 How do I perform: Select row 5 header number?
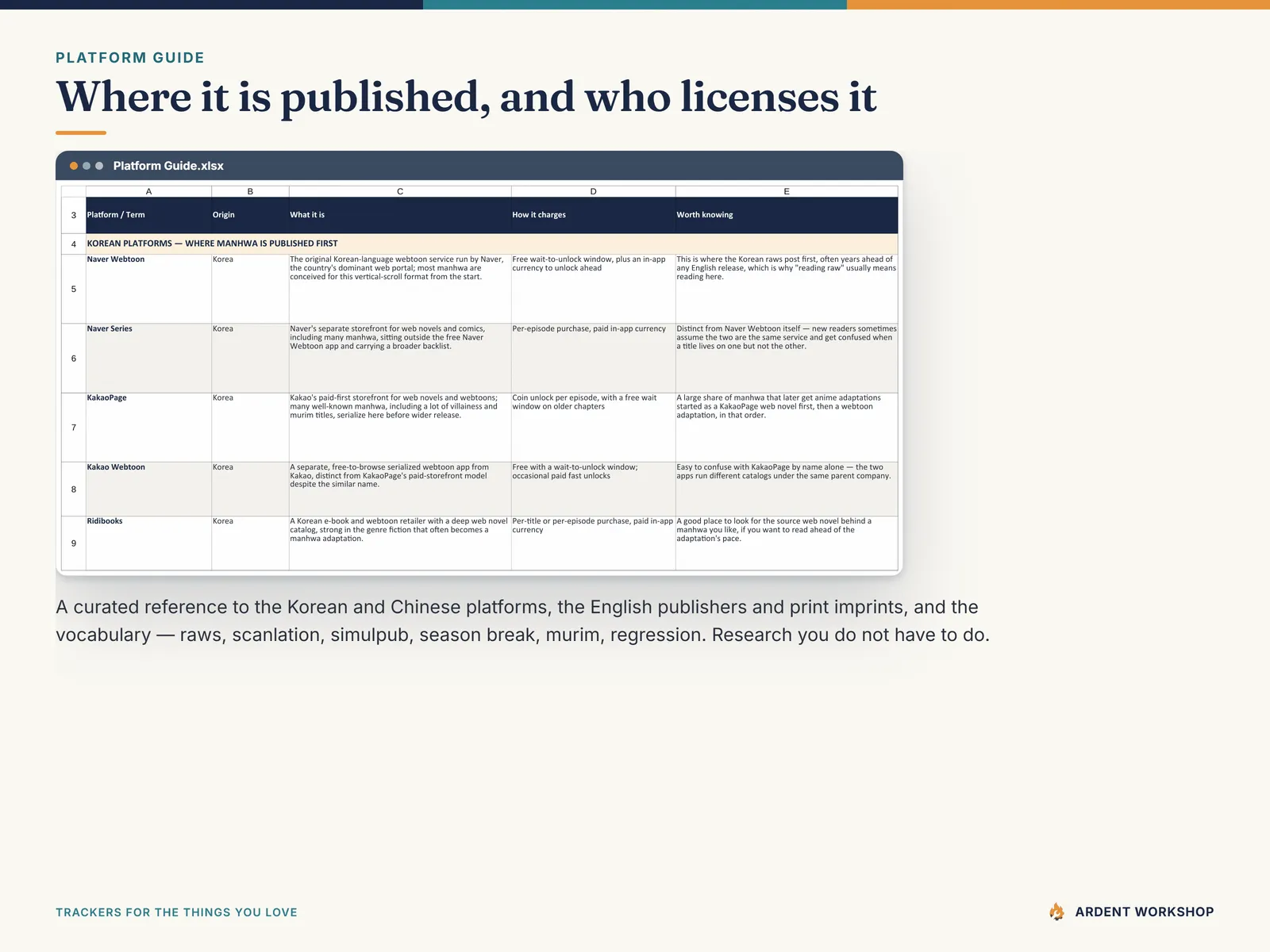click(74, 289)
